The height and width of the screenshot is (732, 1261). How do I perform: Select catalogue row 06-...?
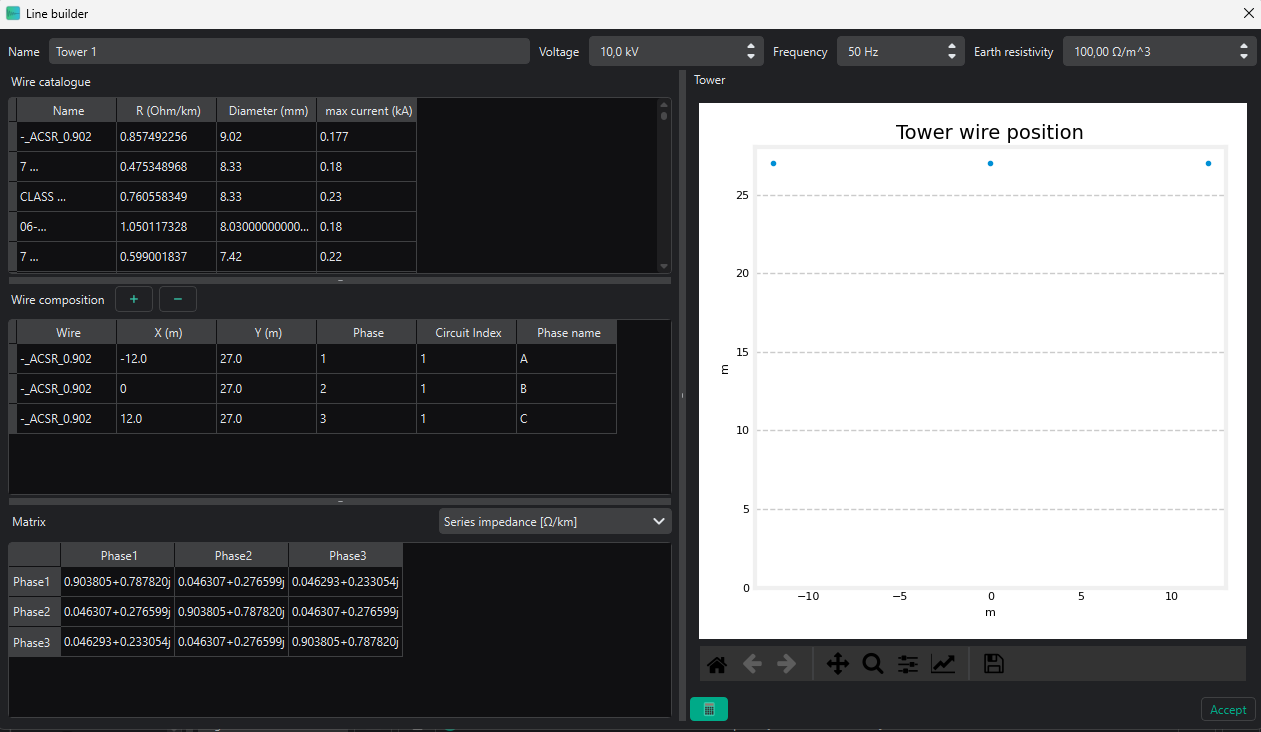pyautogui.click(x=67, y=227)
